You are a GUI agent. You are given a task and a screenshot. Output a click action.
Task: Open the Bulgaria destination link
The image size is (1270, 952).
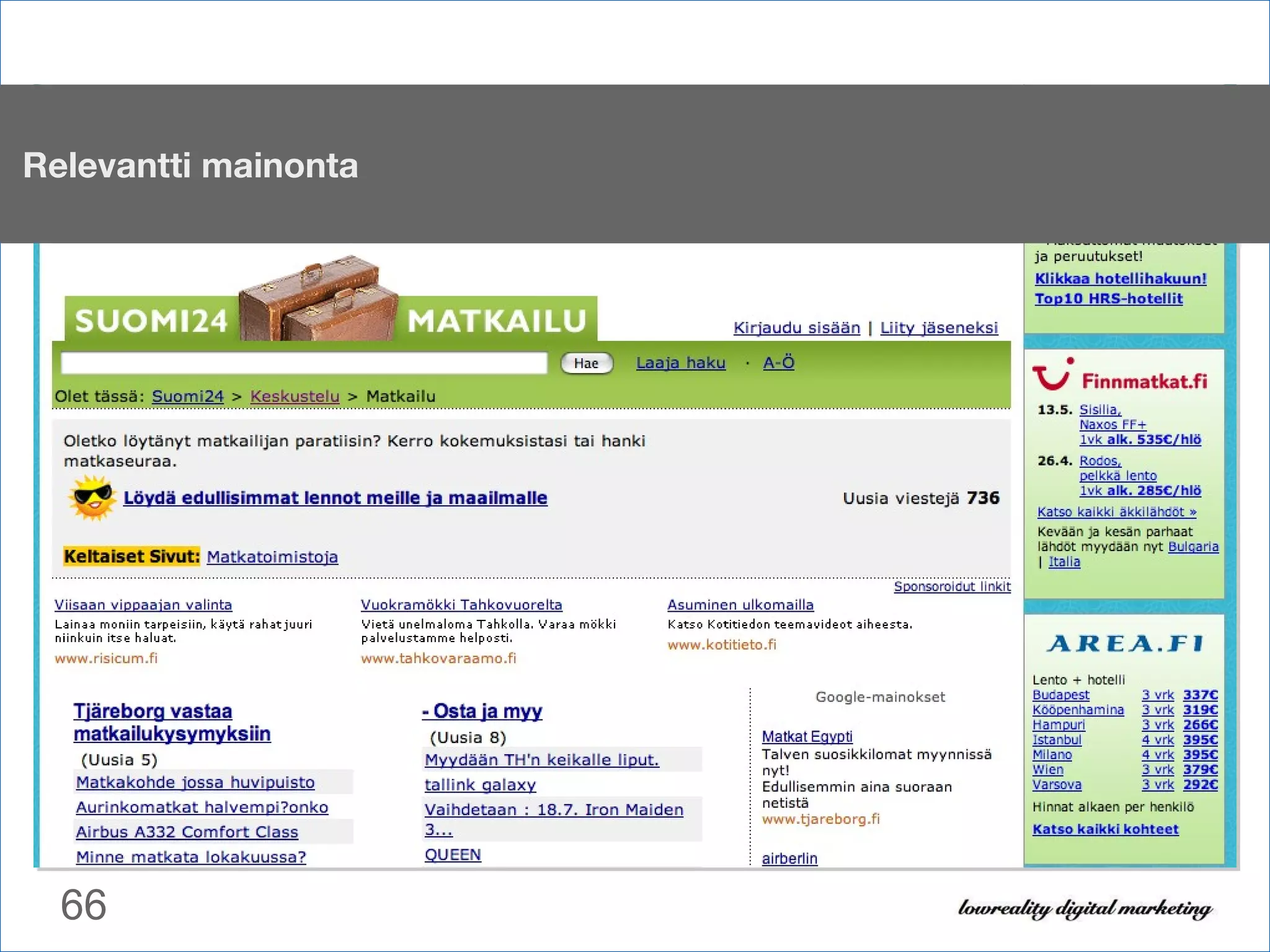tap(1193, 547)
